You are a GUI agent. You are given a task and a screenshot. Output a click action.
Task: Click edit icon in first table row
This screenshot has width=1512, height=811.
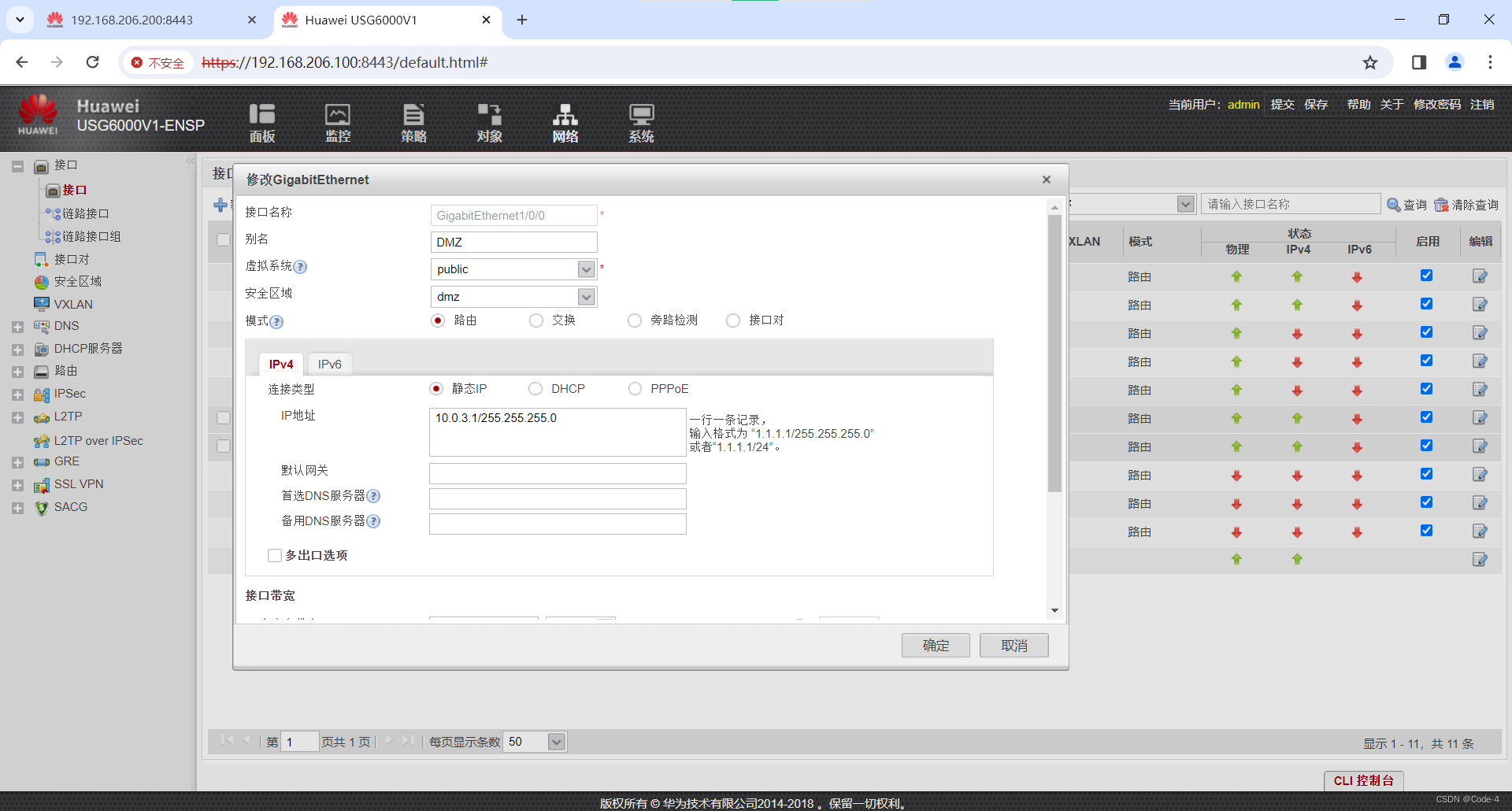tap(1480, 276)
